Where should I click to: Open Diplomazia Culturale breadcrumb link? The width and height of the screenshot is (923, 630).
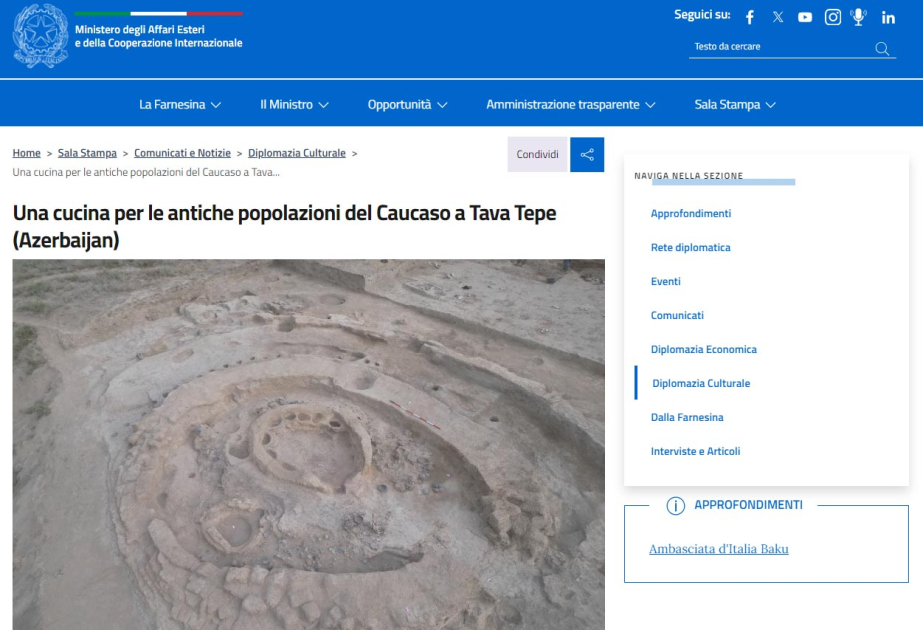(297, 153)
